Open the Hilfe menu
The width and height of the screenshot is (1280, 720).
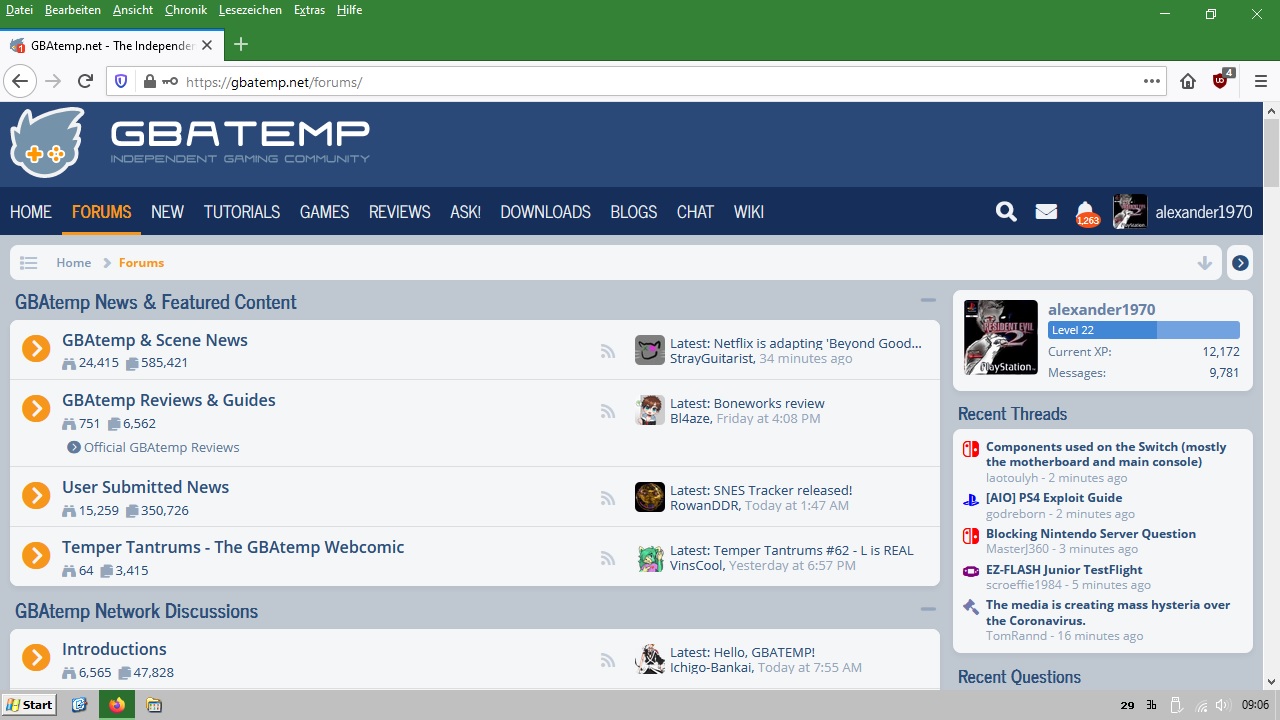[x=350, y=10]
